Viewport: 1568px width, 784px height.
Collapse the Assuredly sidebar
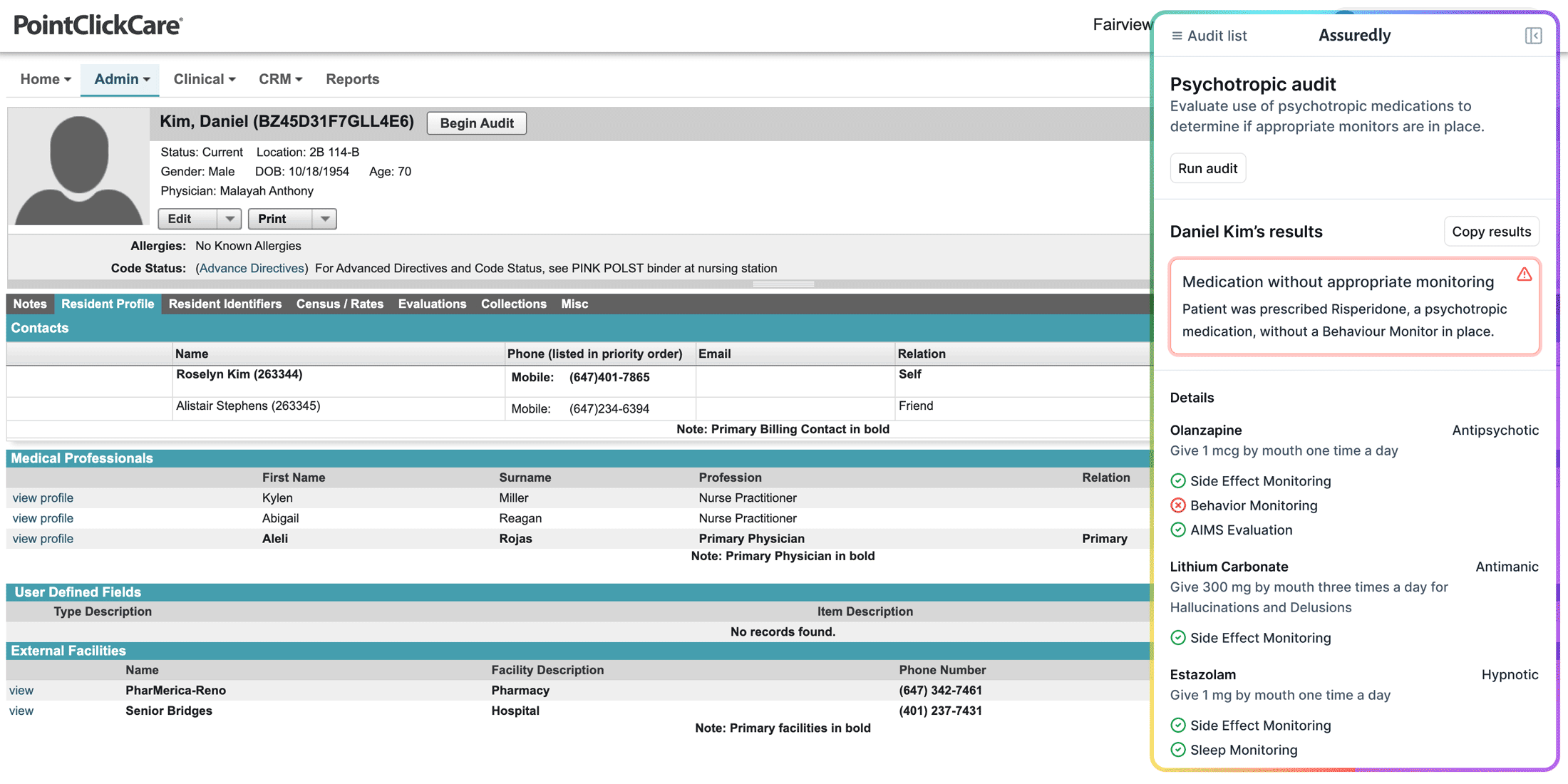coord(1534,36)
